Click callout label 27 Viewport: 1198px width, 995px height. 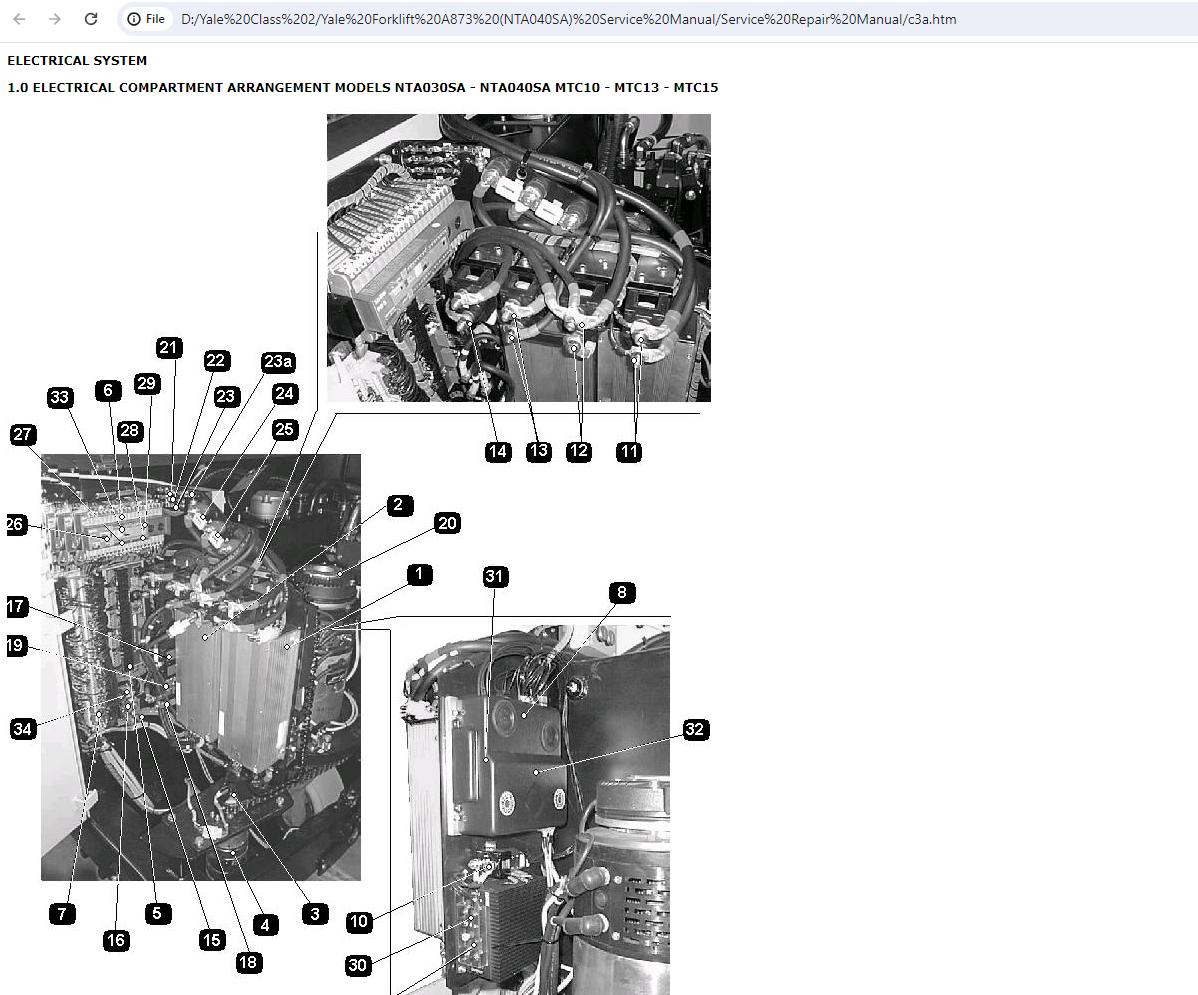(22, 435)
